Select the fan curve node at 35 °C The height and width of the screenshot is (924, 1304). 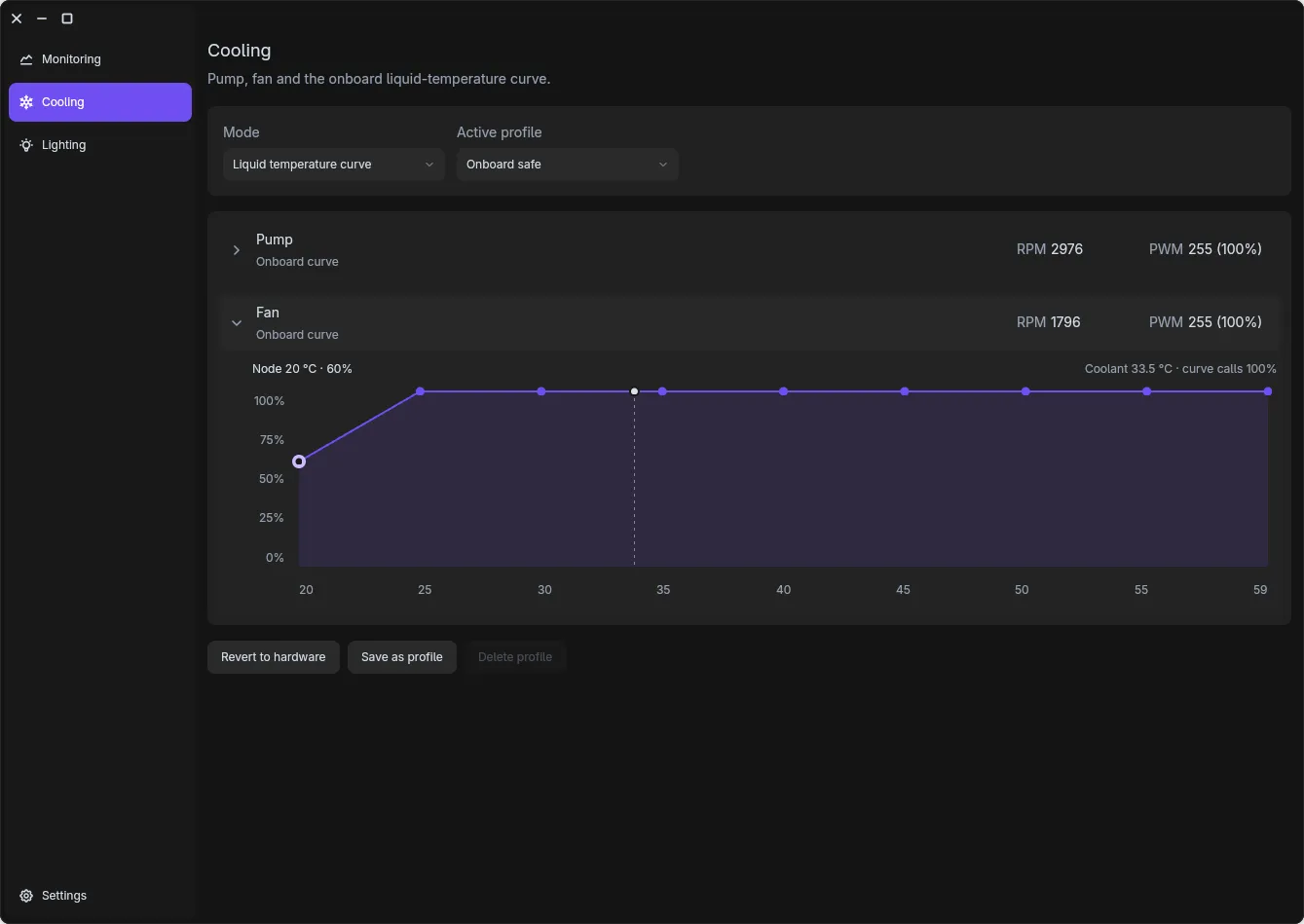click(662, 391)
